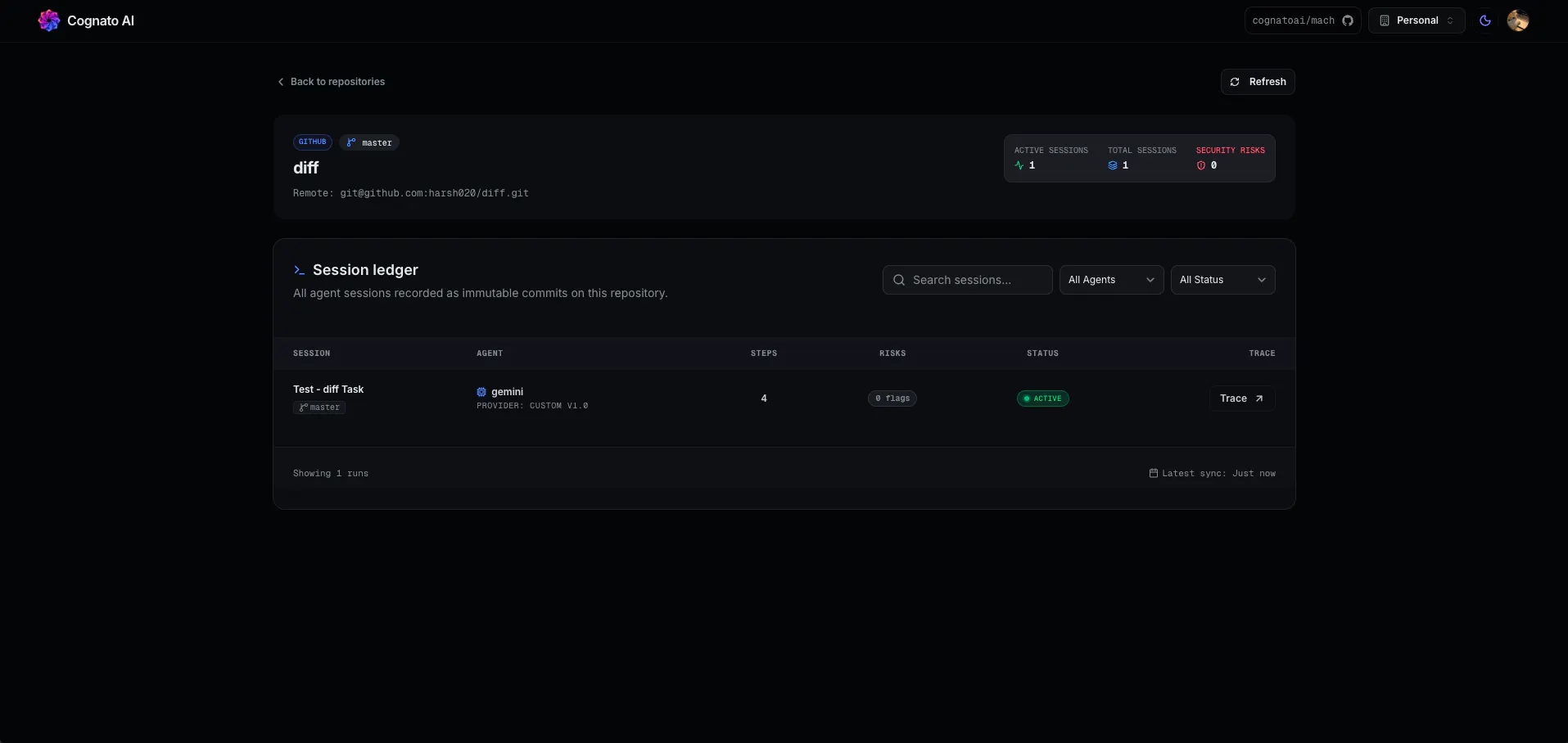Viewport: 1568px width, 743px height.
Task: Click the branch icon beside header master
Action: pyautogui.click(x=351, y=142)
